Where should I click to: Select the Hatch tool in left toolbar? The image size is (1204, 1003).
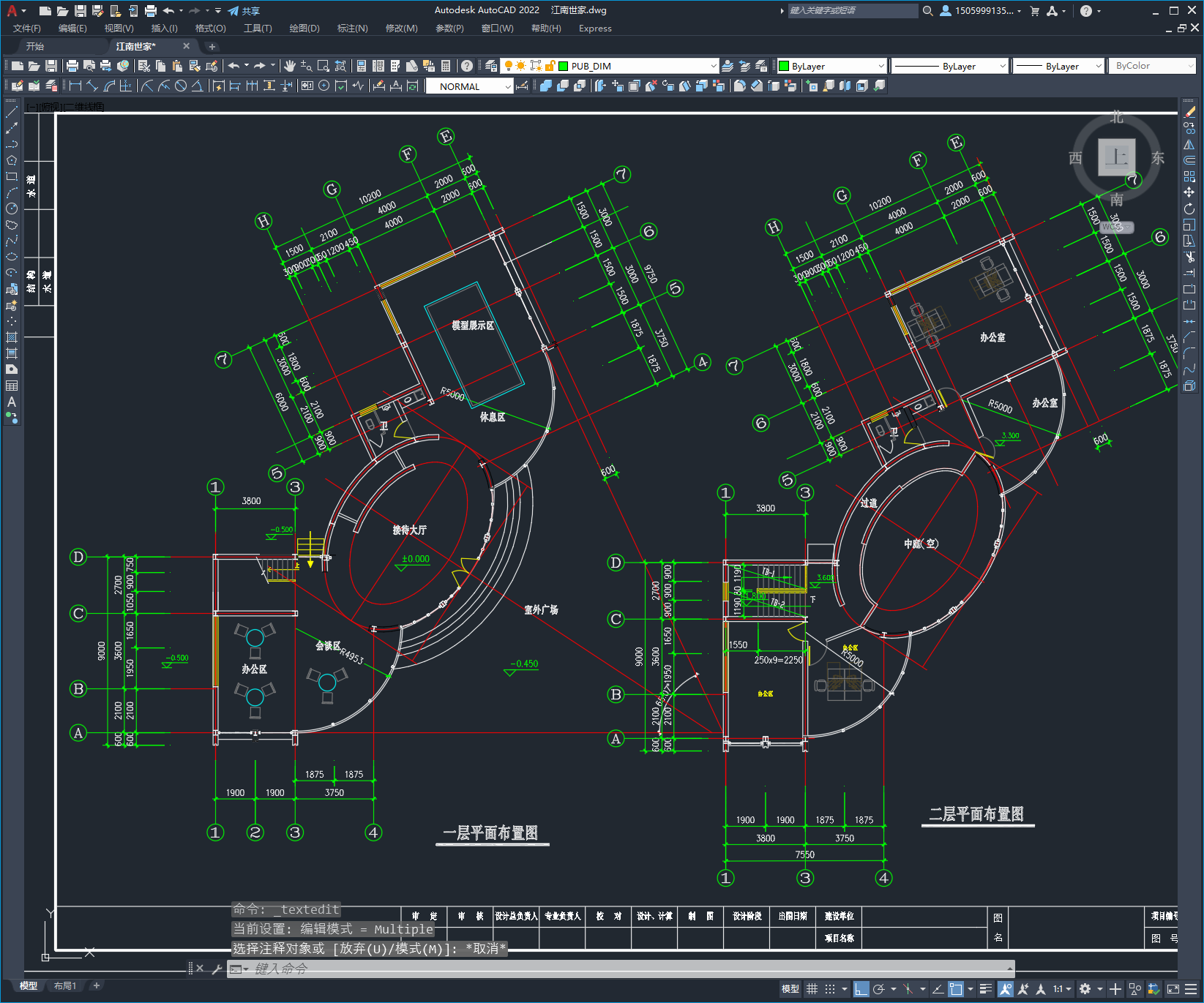pos(12,337)
